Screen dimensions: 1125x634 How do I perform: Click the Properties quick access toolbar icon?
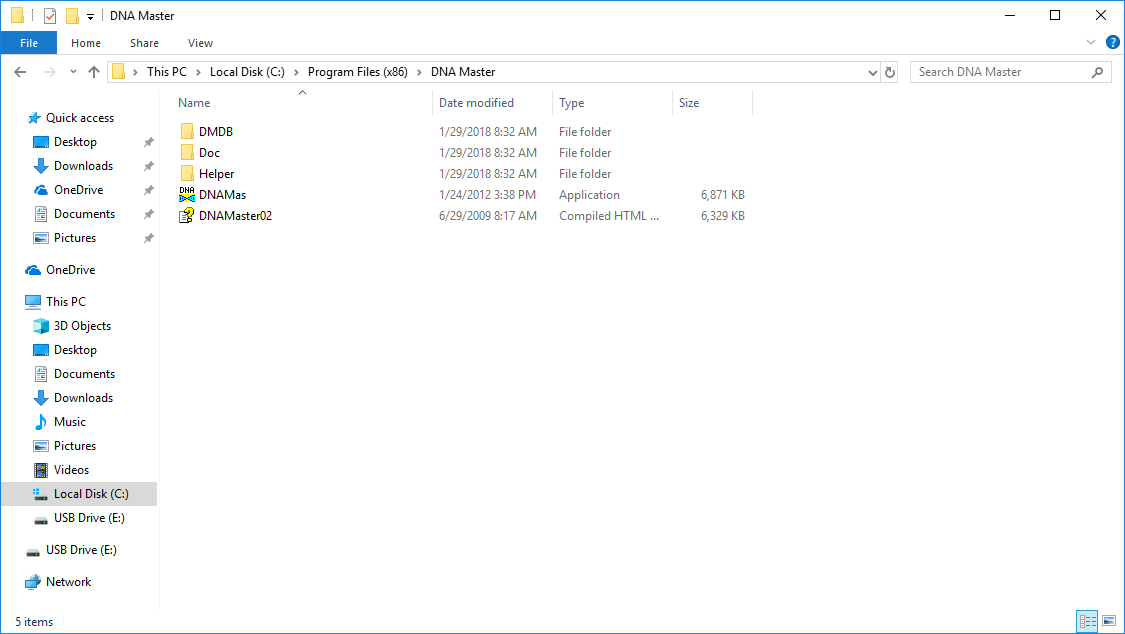(50, 15)
